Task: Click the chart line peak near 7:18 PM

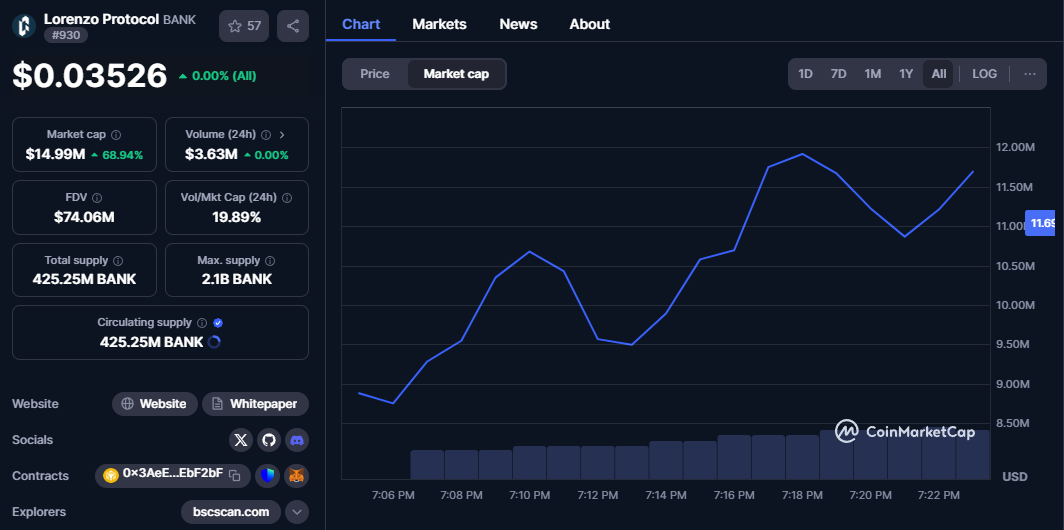Action: click(x=803, y=154)
